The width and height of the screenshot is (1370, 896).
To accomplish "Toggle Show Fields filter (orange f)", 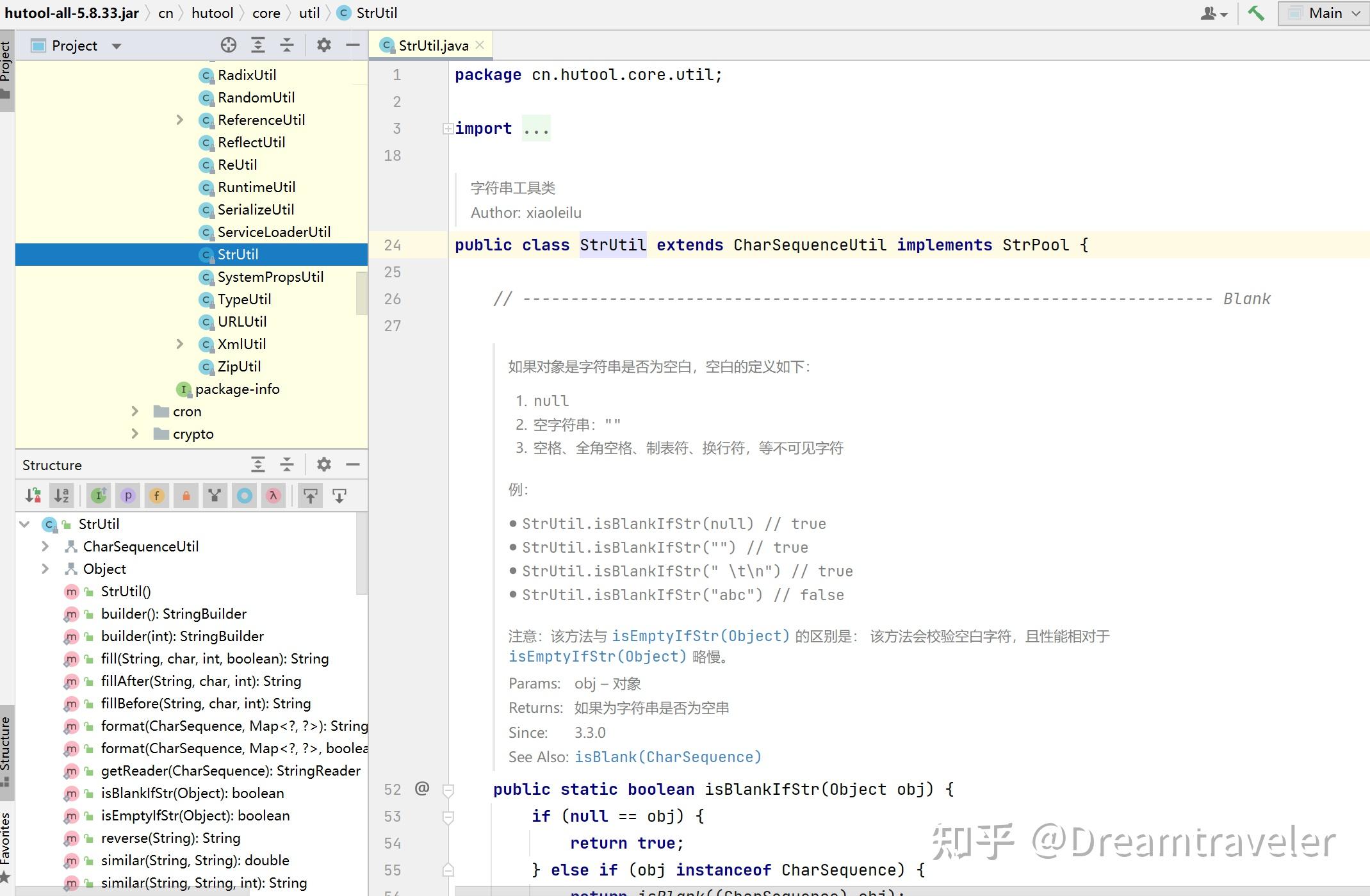I will (157, 496).
